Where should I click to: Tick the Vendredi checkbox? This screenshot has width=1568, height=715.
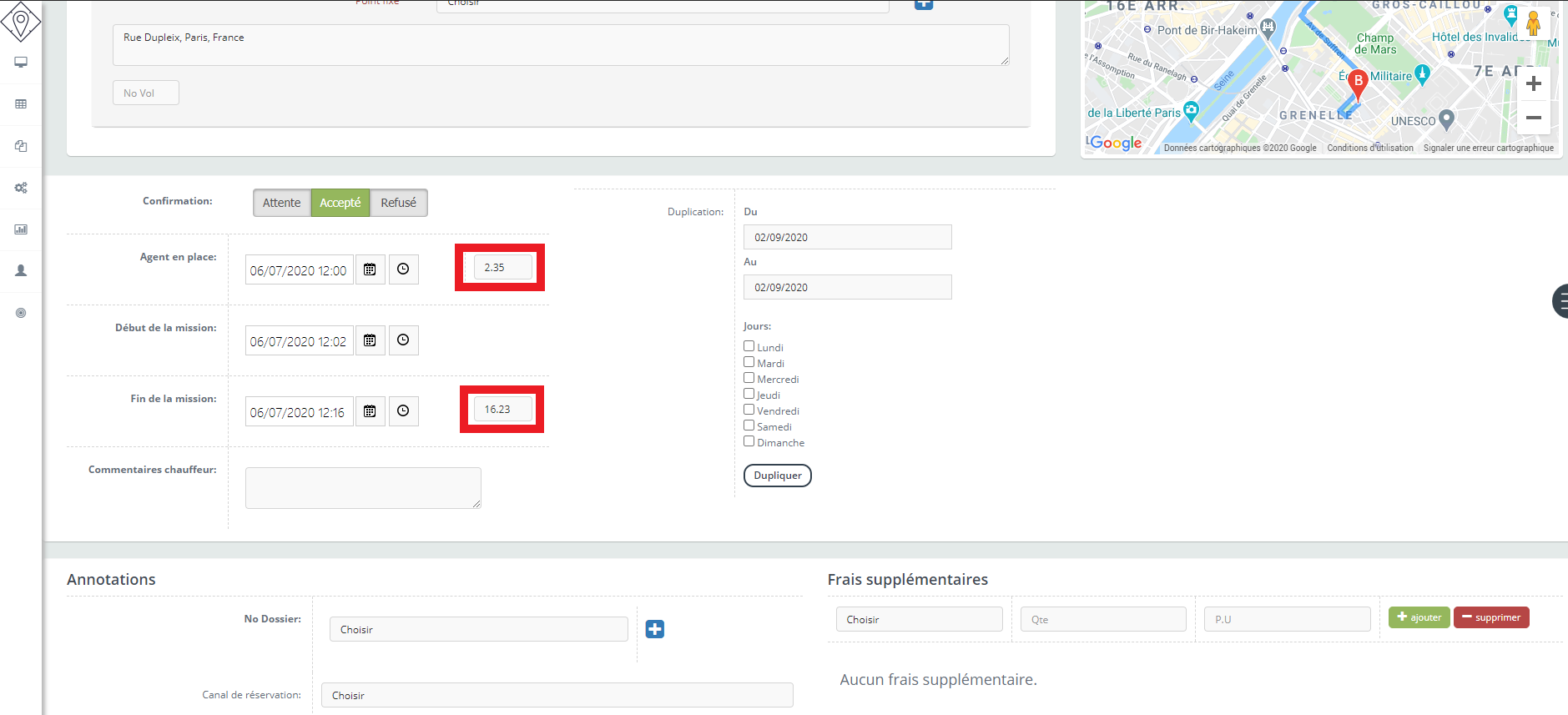tap(749, 410)
